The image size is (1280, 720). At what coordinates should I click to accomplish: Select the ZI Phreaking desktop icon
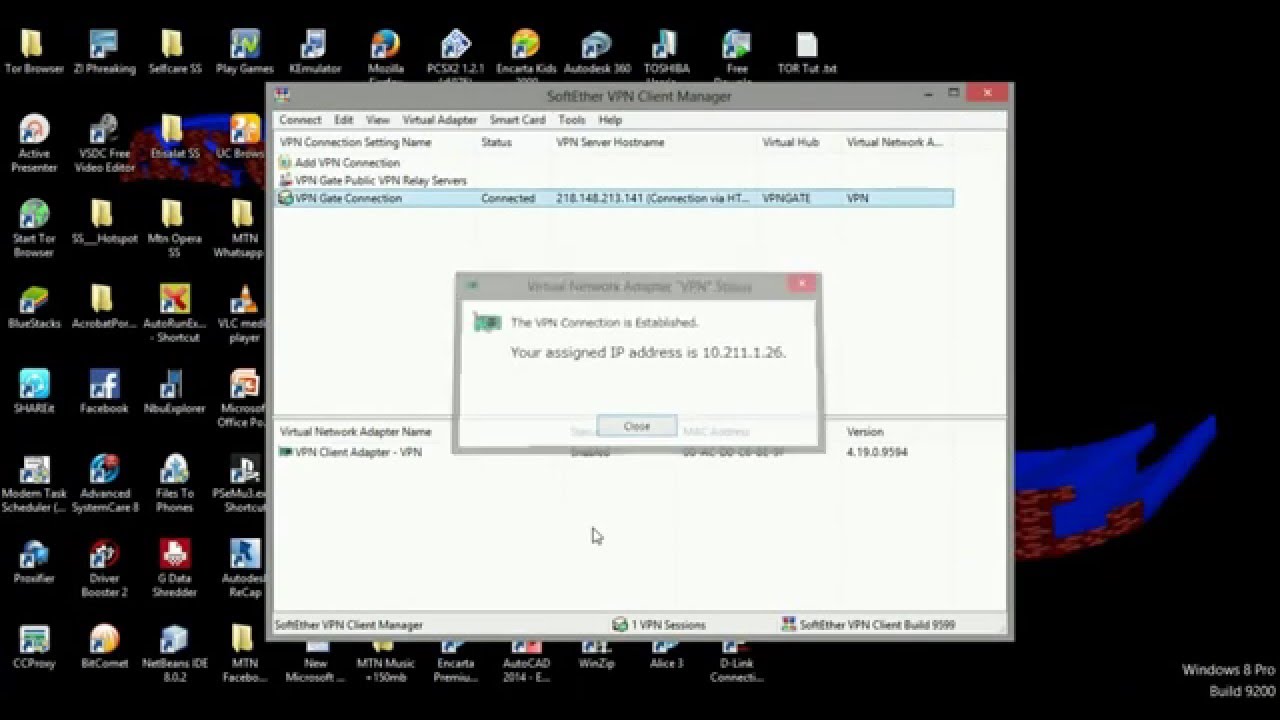[104, 53]
